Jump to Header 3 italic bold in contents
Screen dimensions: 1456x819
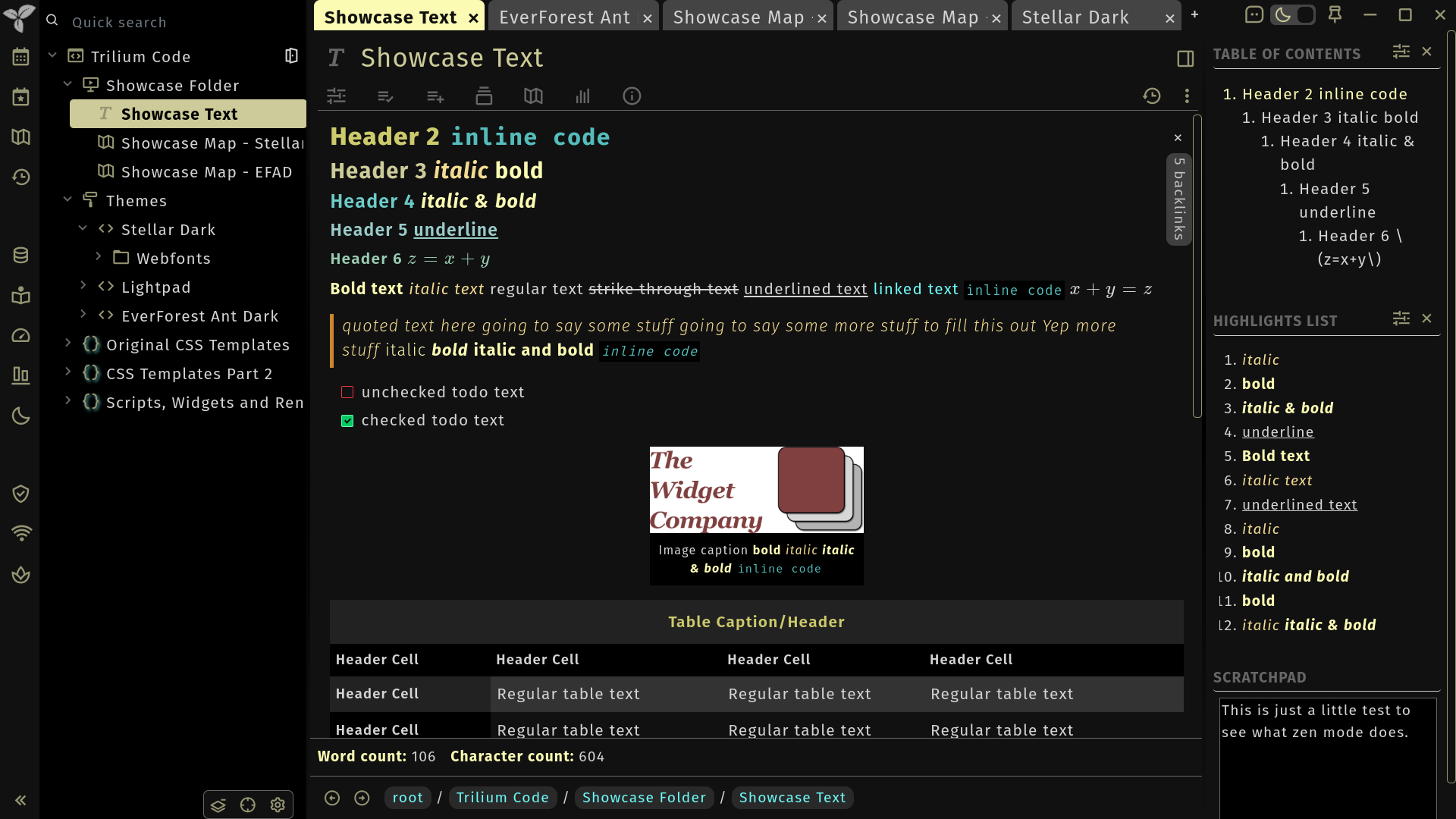point(1339,118)
